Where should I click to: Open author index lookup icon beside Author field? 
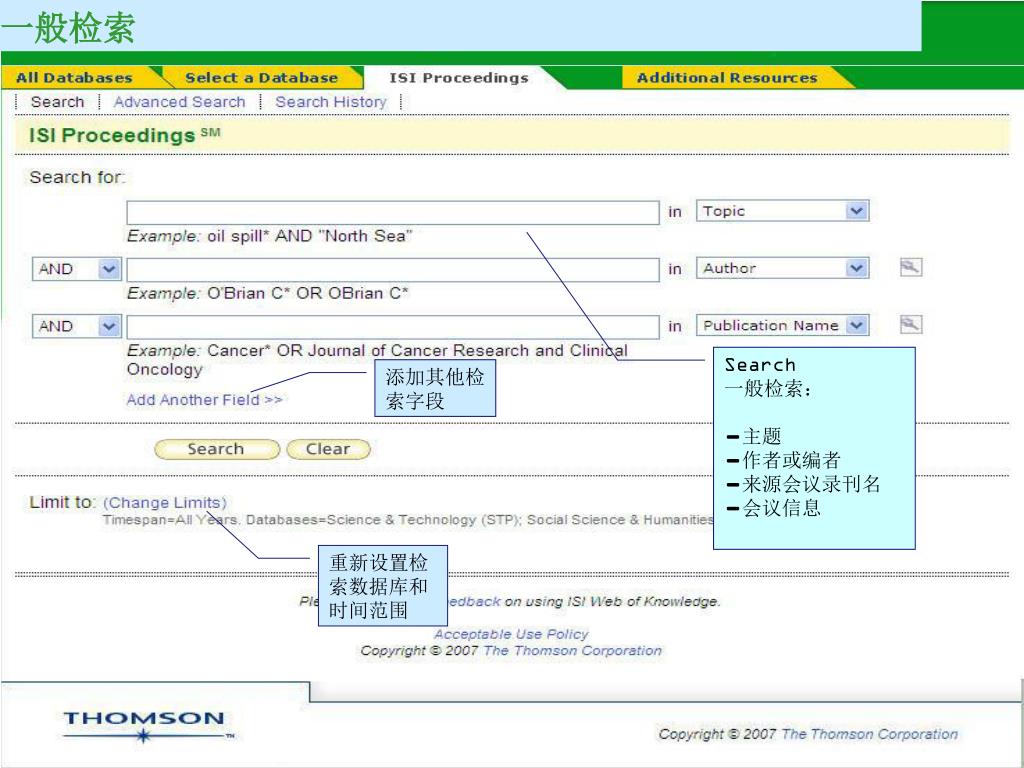pyautogui.click(x=910, y=267)
